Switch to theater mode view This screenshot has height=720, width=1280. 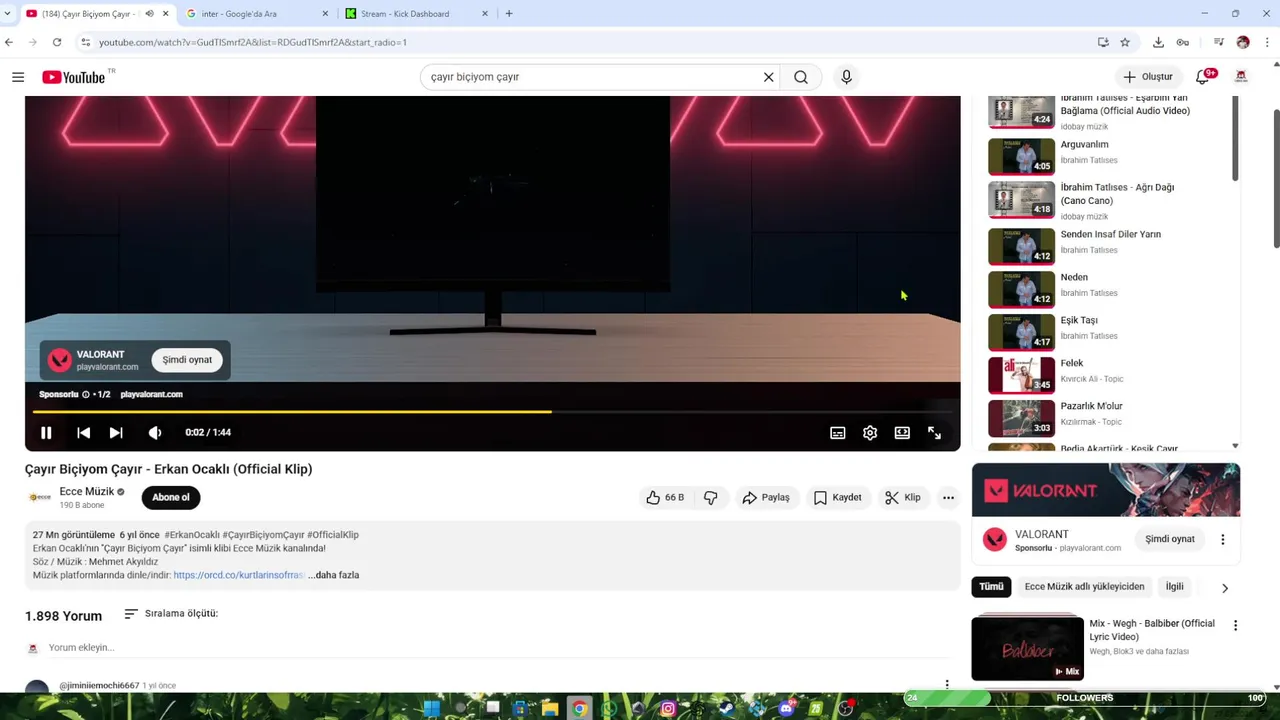click(902, 433)
